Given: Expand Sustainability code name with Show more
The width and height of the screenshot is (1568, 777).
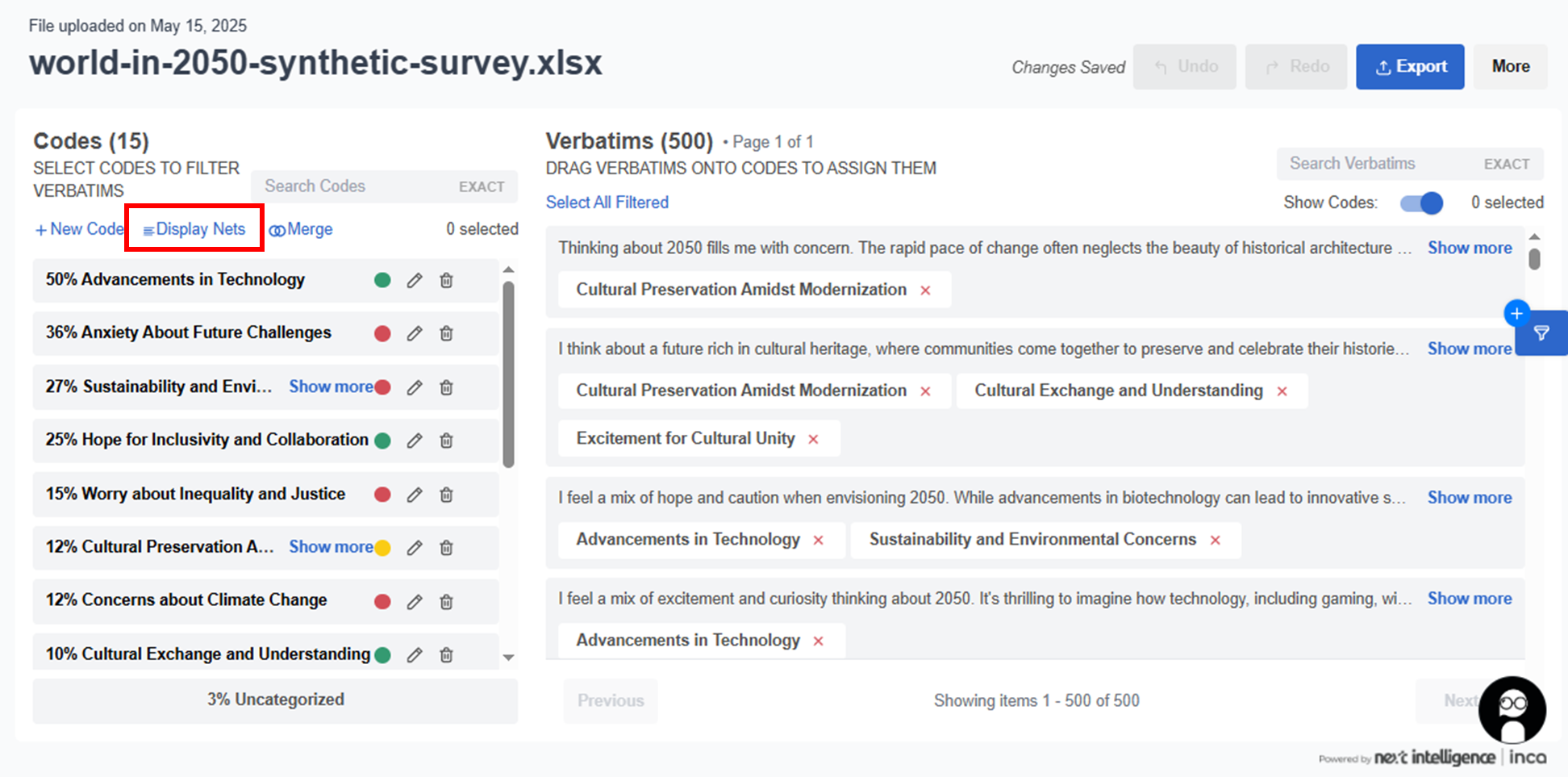Looking at the screenshot, I should click(x=331, y=386).
